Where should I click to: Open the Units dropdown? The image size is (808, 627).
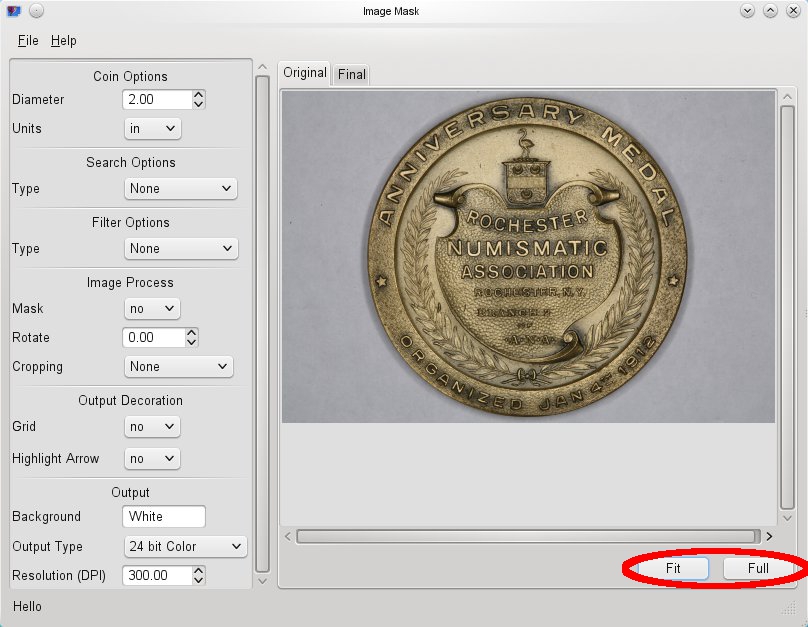pos(153,129)
